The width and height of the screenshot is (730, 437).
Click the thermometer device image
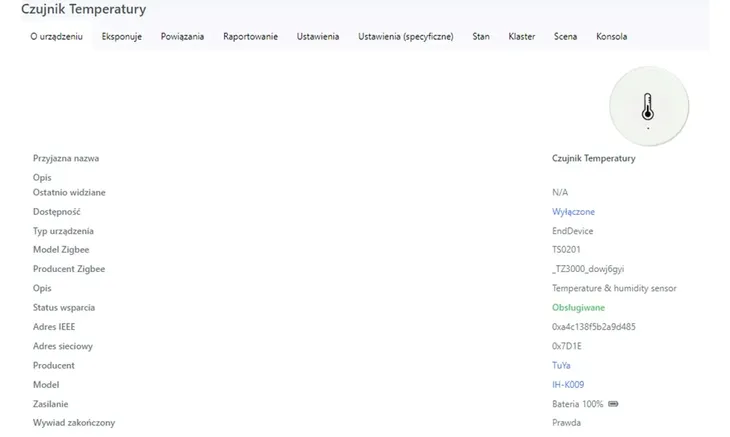[649, 107]
